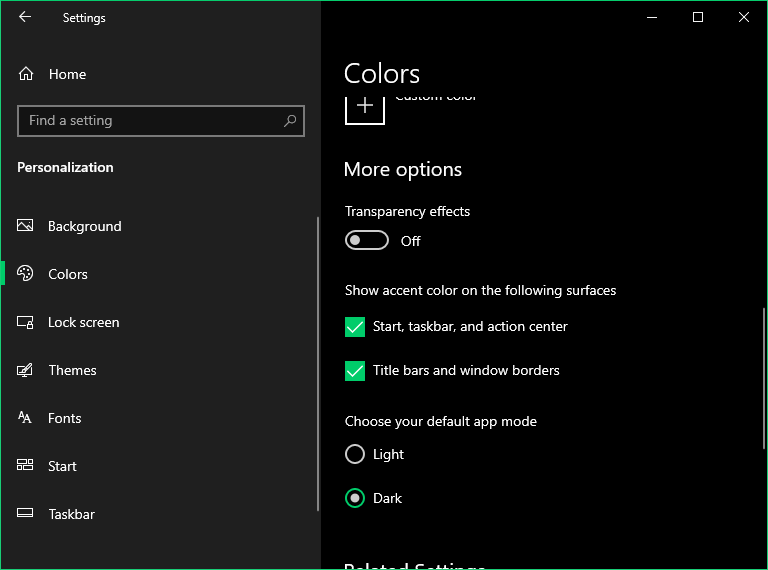
Task: Uncheck Title bars and window borders
Action: [x=355, y=371]
